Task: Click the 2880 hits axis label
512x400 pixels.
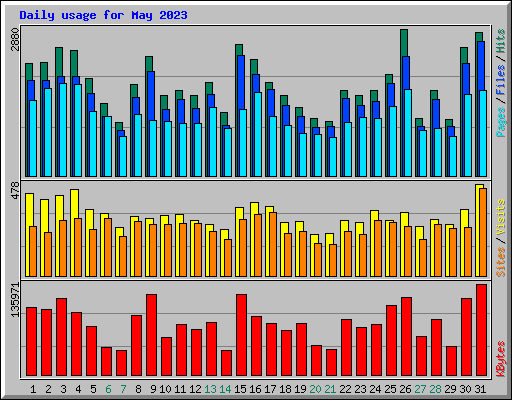Action: pos(15,39)
